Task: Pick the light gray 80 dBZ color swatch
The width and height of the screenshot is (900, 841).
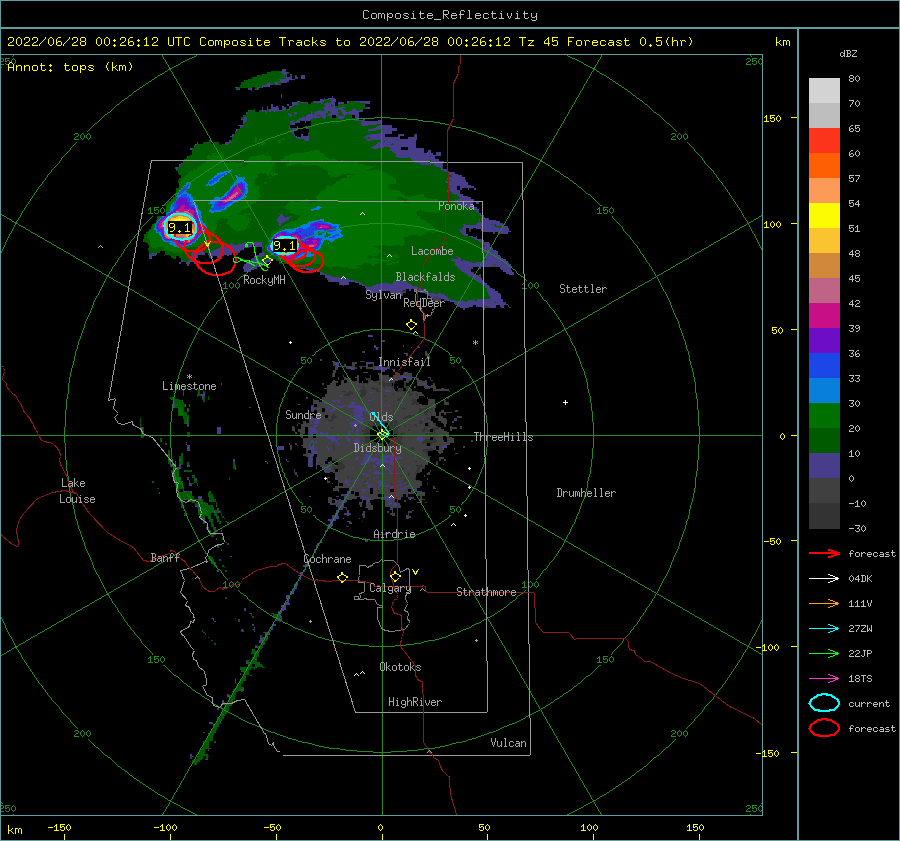Action: point(824,90)
